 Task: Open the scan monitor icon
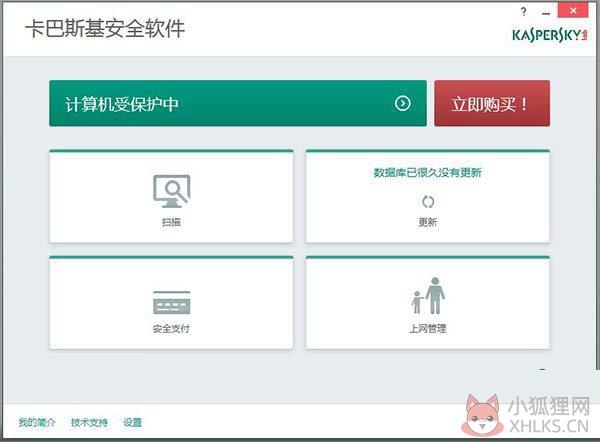[171, 191]
